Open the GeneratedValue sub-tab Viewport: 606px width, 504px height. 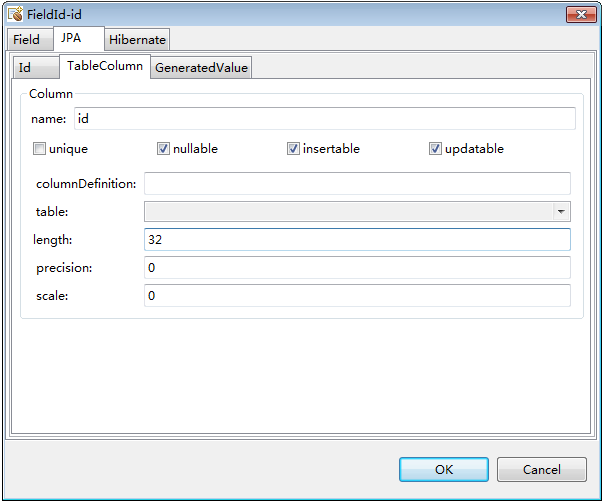coord(201,68)
